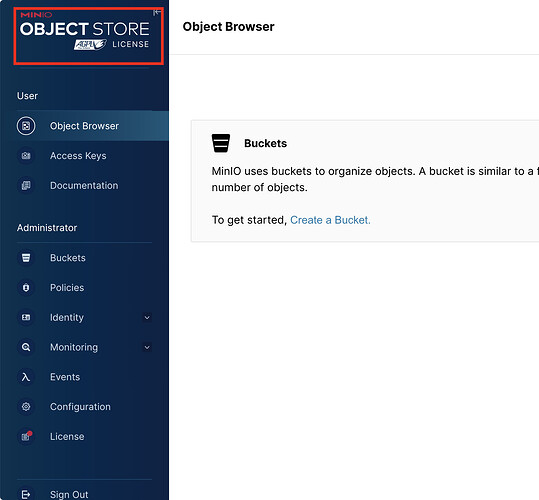The height and width of the screenshot is (500, 539).
Task: Click the Buckets sidebar icon
Action: (x=26, y=258)
